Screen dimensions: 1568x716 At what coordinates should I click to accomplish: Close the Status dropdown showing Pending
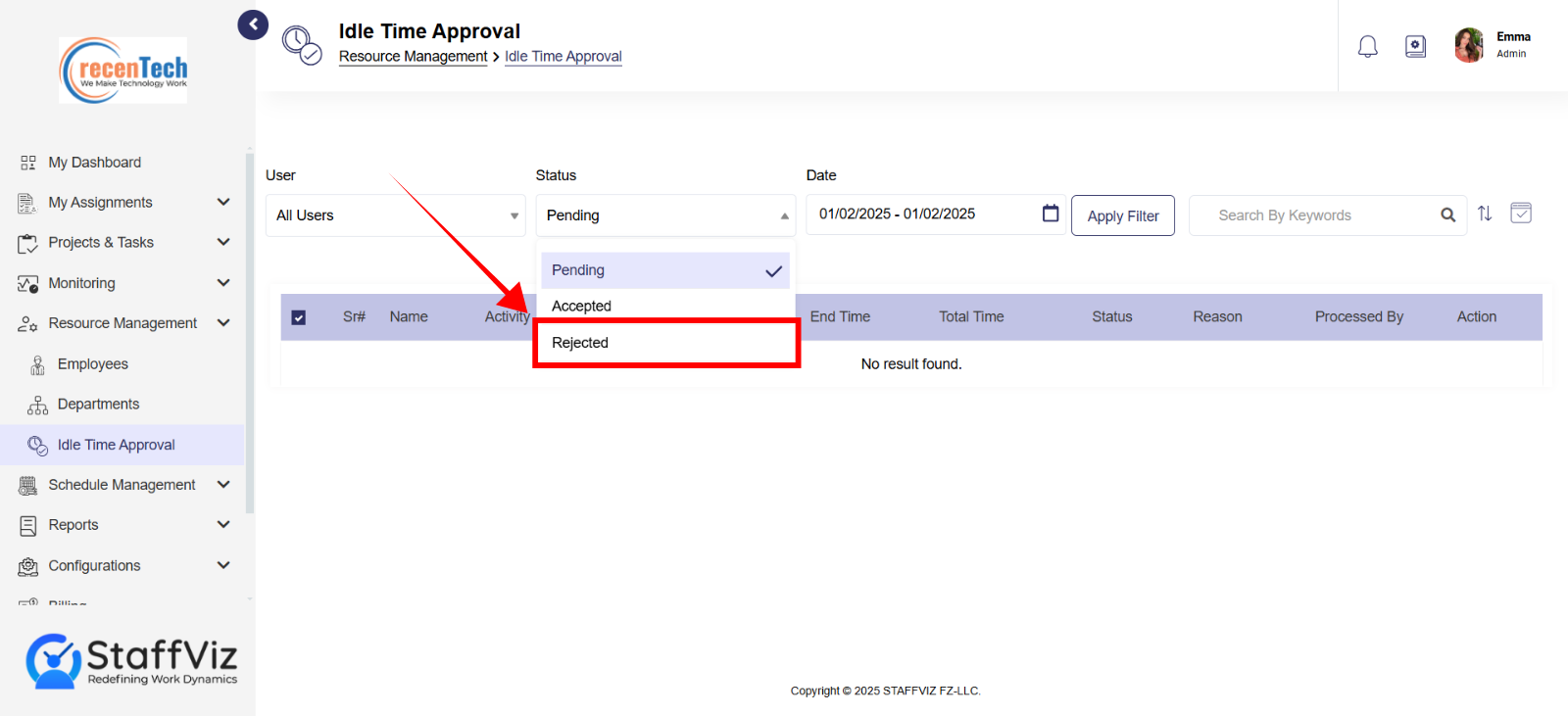coord(665,215)
